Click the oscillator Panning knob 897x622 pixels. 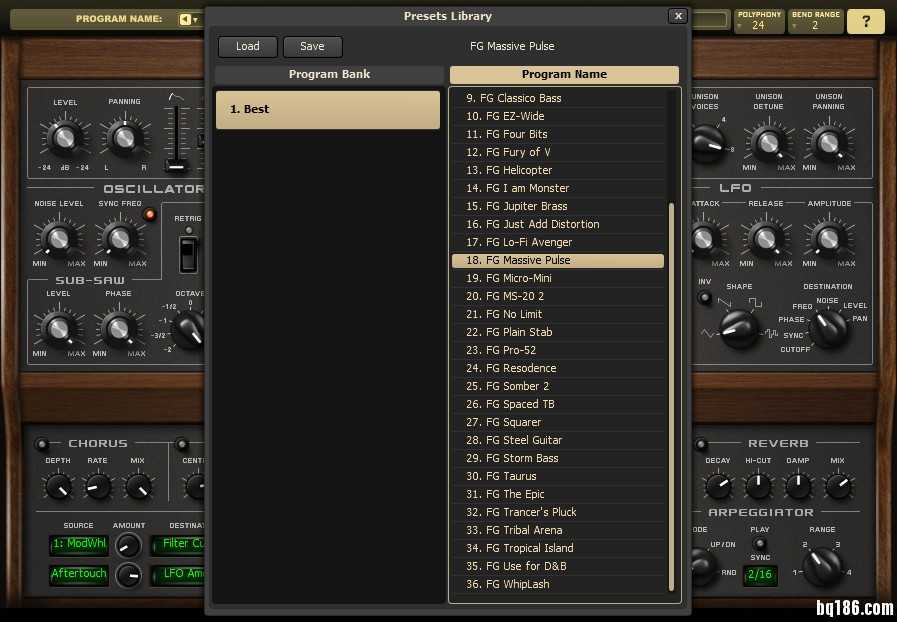click(125, 137)
